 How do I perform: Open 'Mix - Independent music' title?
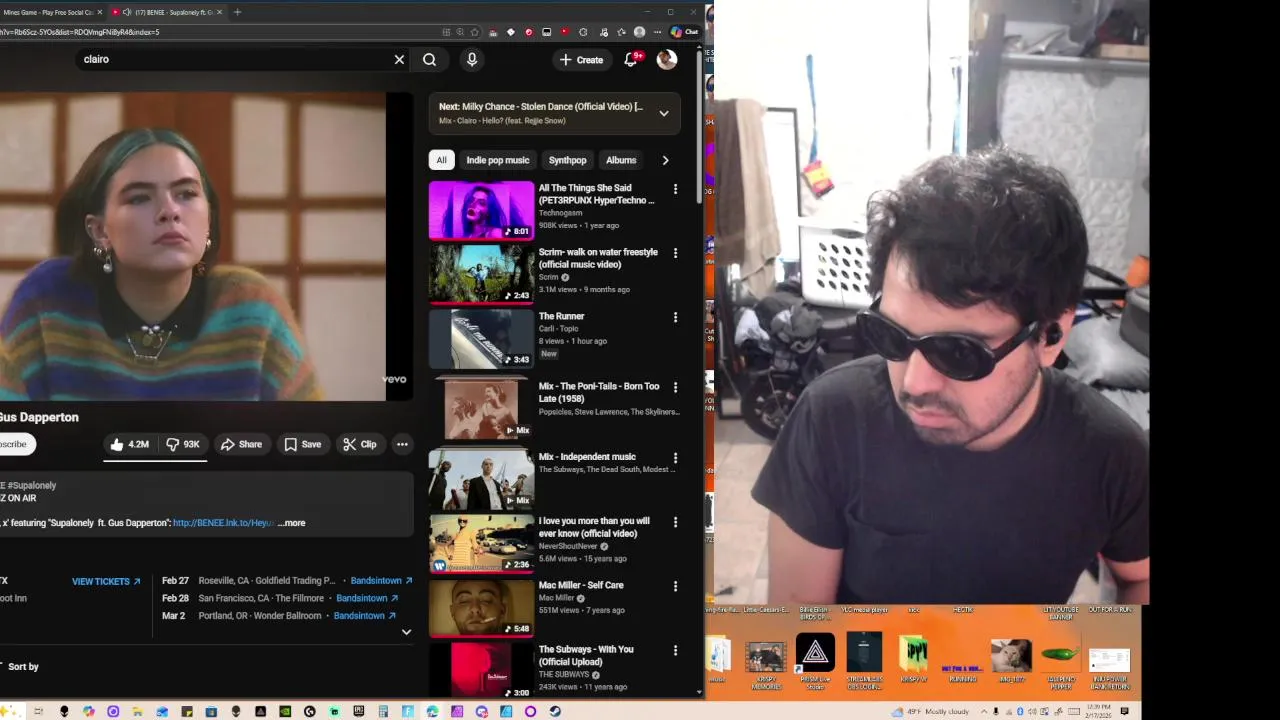[587, 457]
